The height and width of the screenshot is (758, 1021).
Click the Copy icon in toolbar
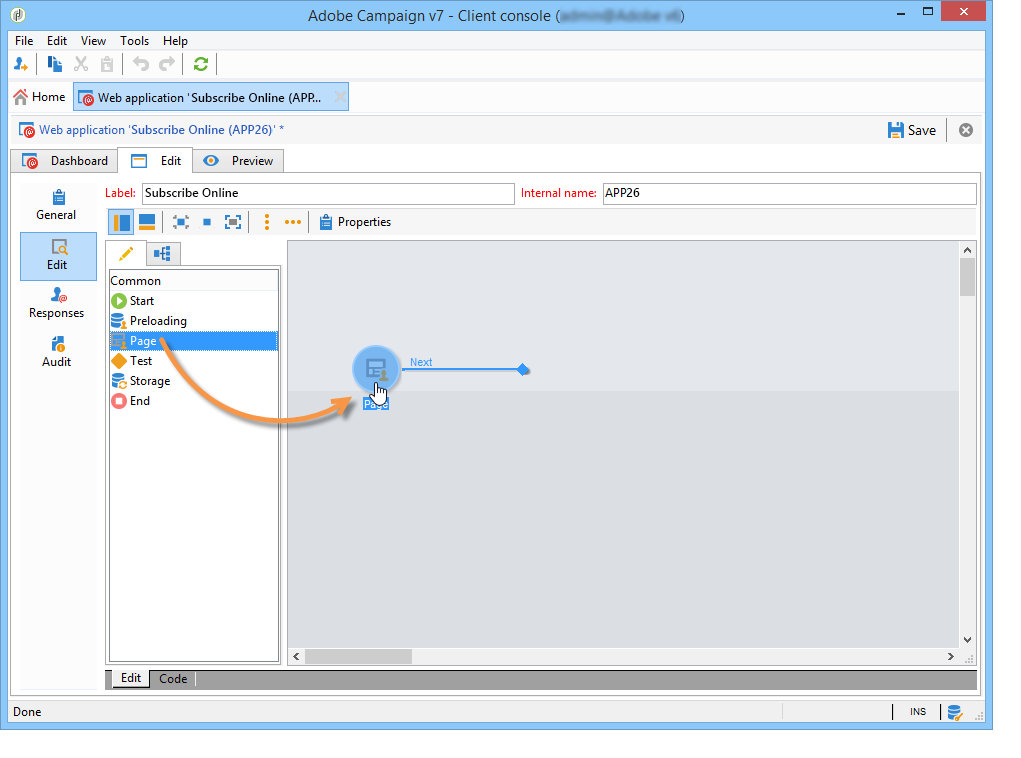click(55, 64)
